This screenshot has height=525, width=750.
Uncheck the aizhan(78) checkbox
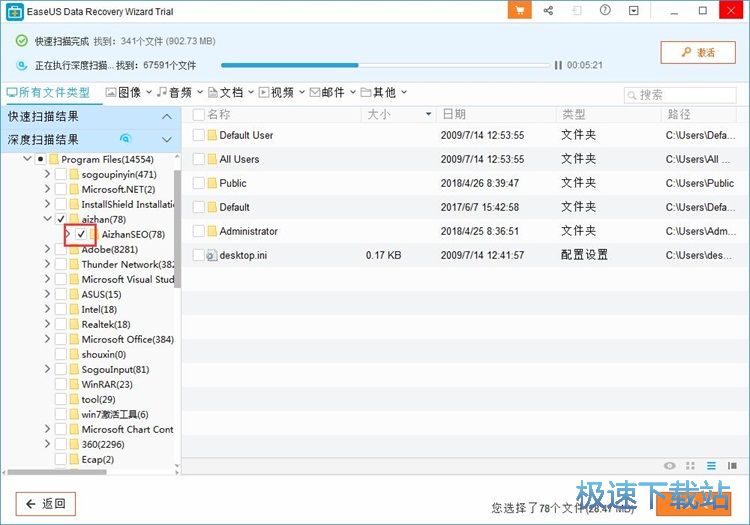(61, 219)
